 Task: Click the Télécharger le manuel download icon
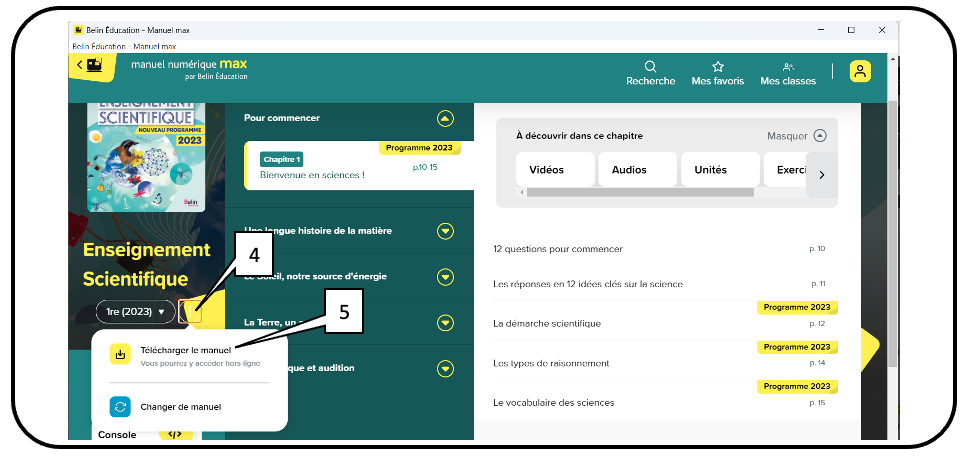coord(120,355)
